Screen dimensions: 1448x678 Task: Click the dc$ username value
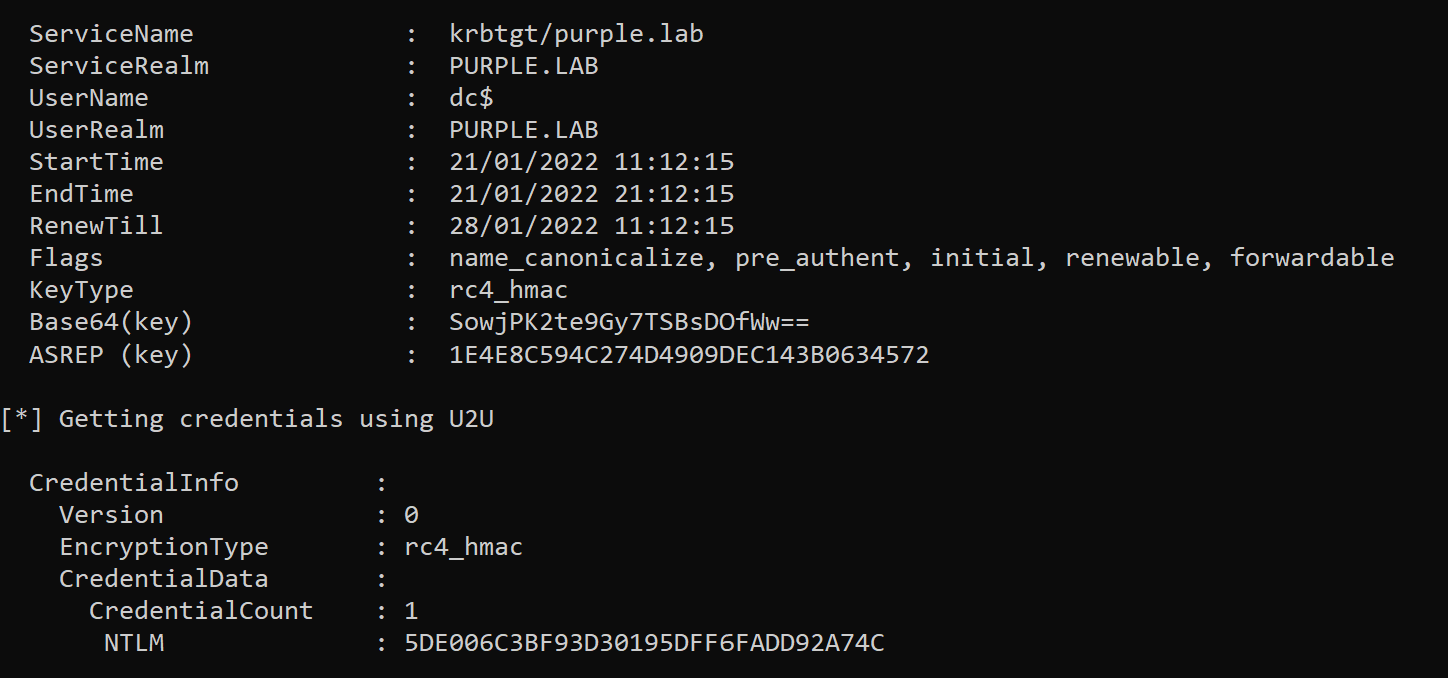click(472, 98)
